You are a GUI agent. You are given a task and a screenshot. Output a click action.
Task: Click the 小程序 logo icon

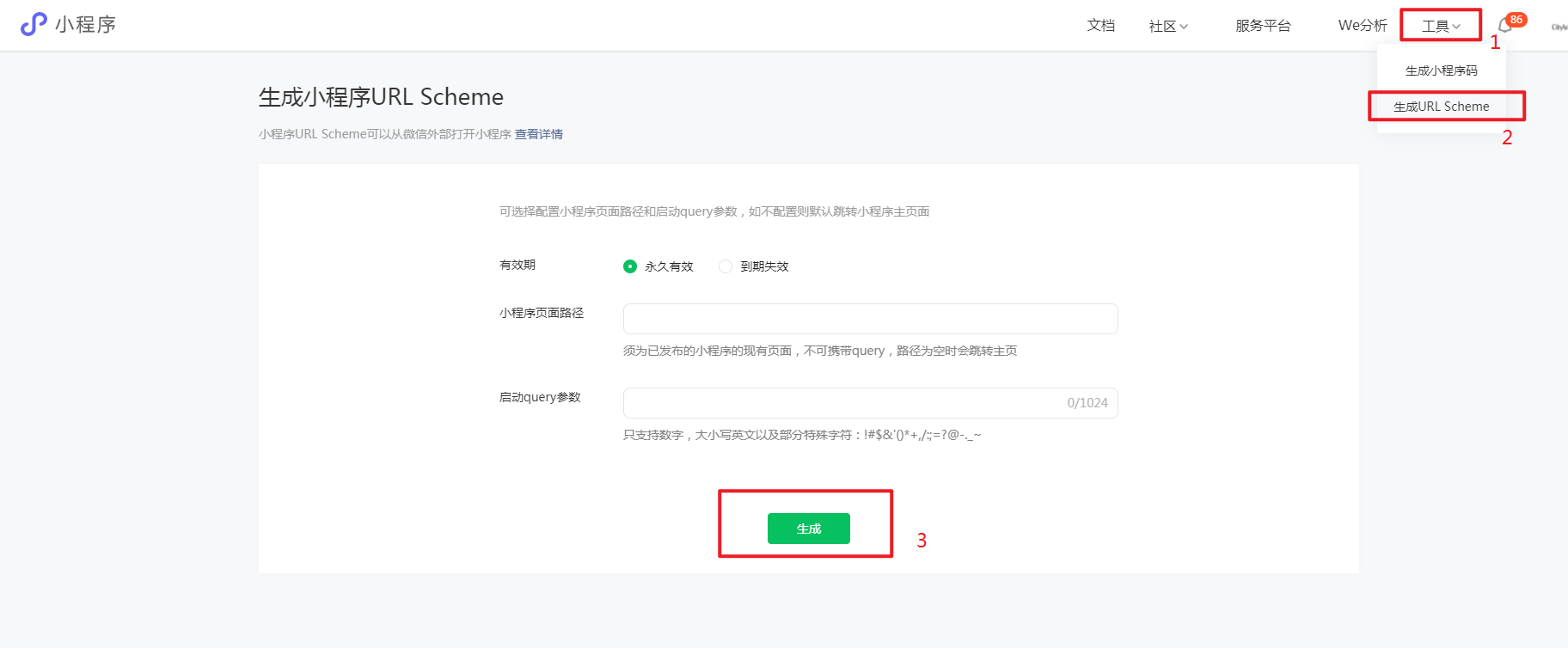click(x=34, y=24)
